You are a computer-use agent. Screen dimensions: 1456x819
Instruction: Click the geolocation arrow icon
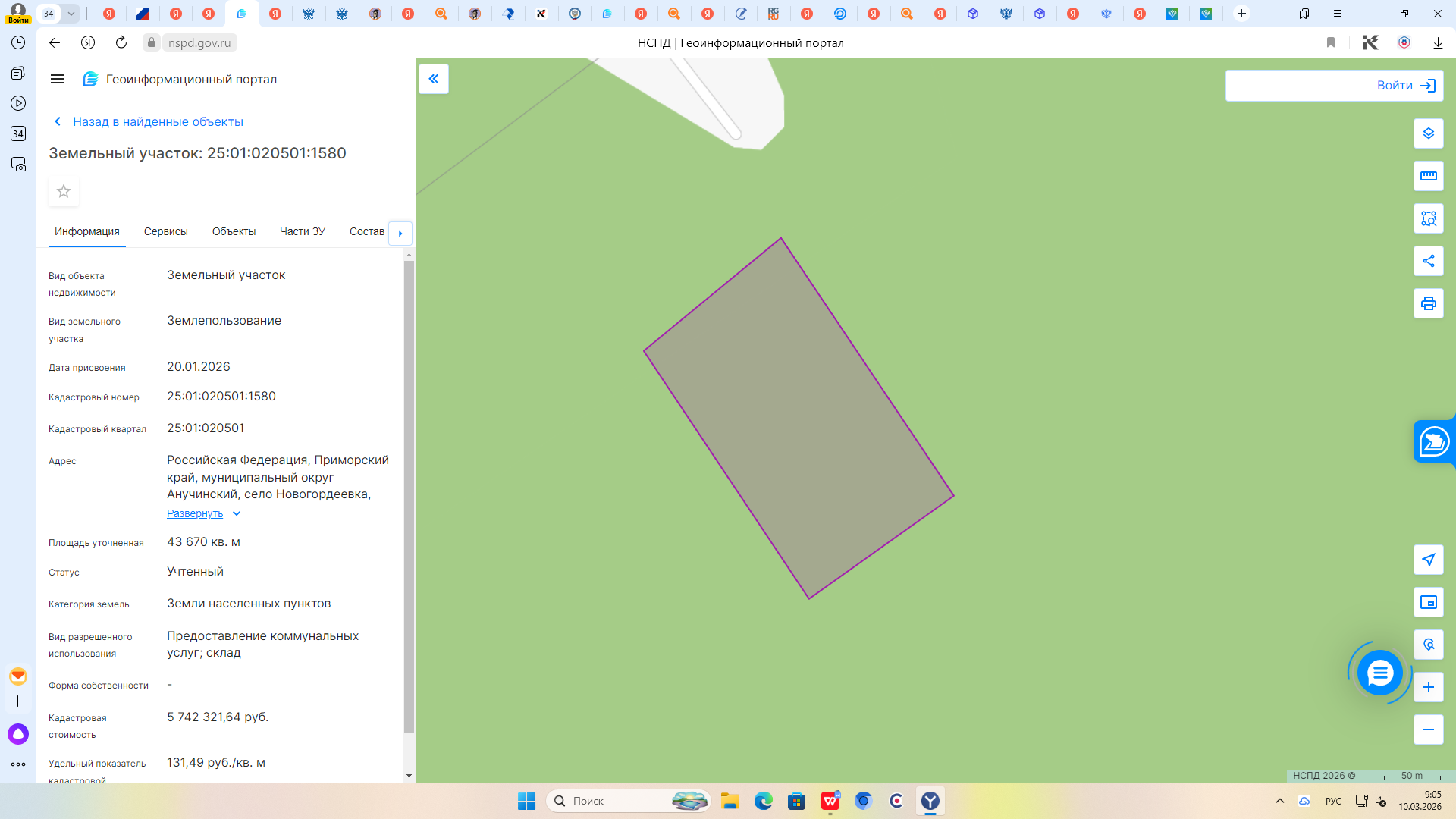1428,560
